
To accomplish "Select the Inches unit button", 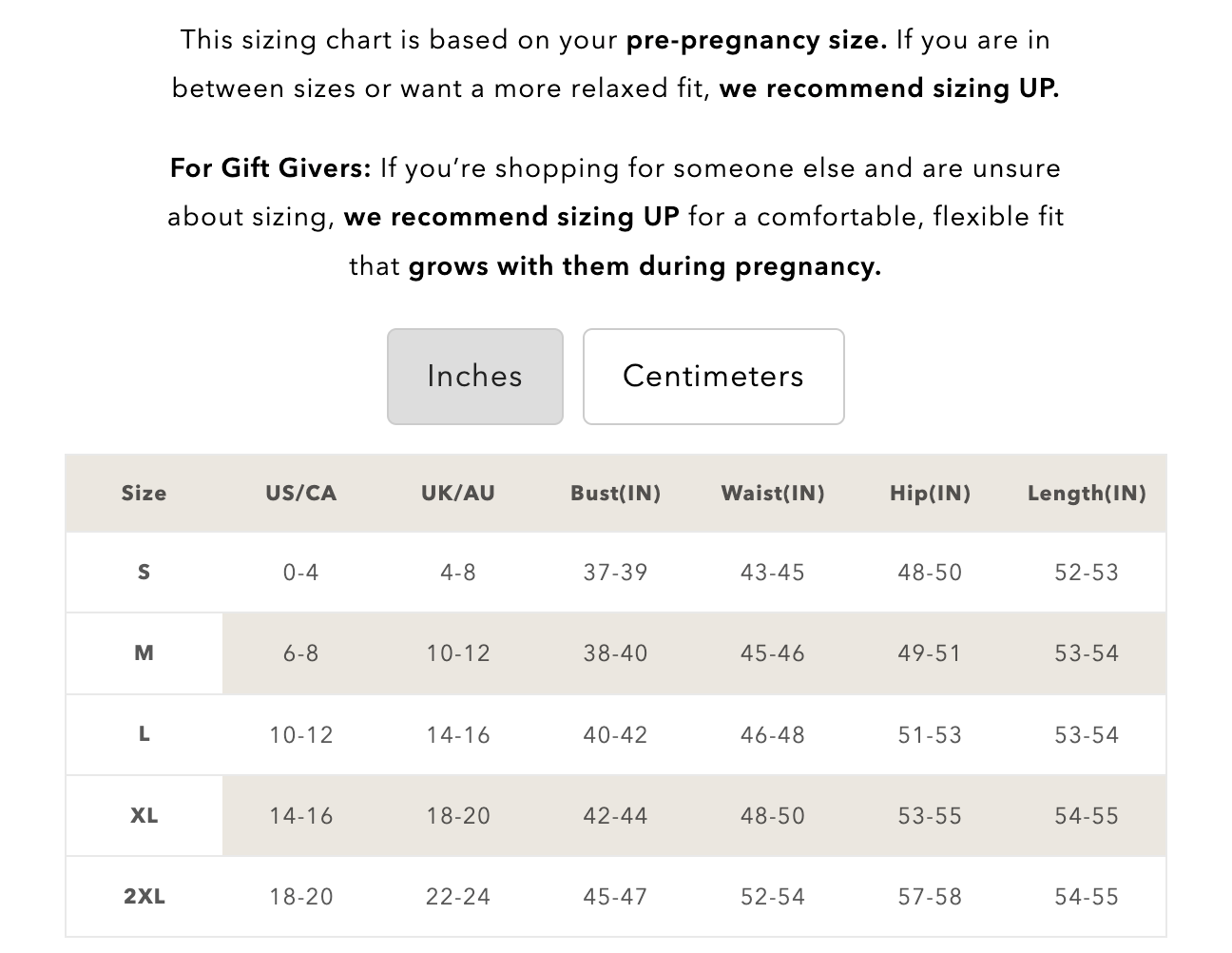I will [x=474, y=377].
